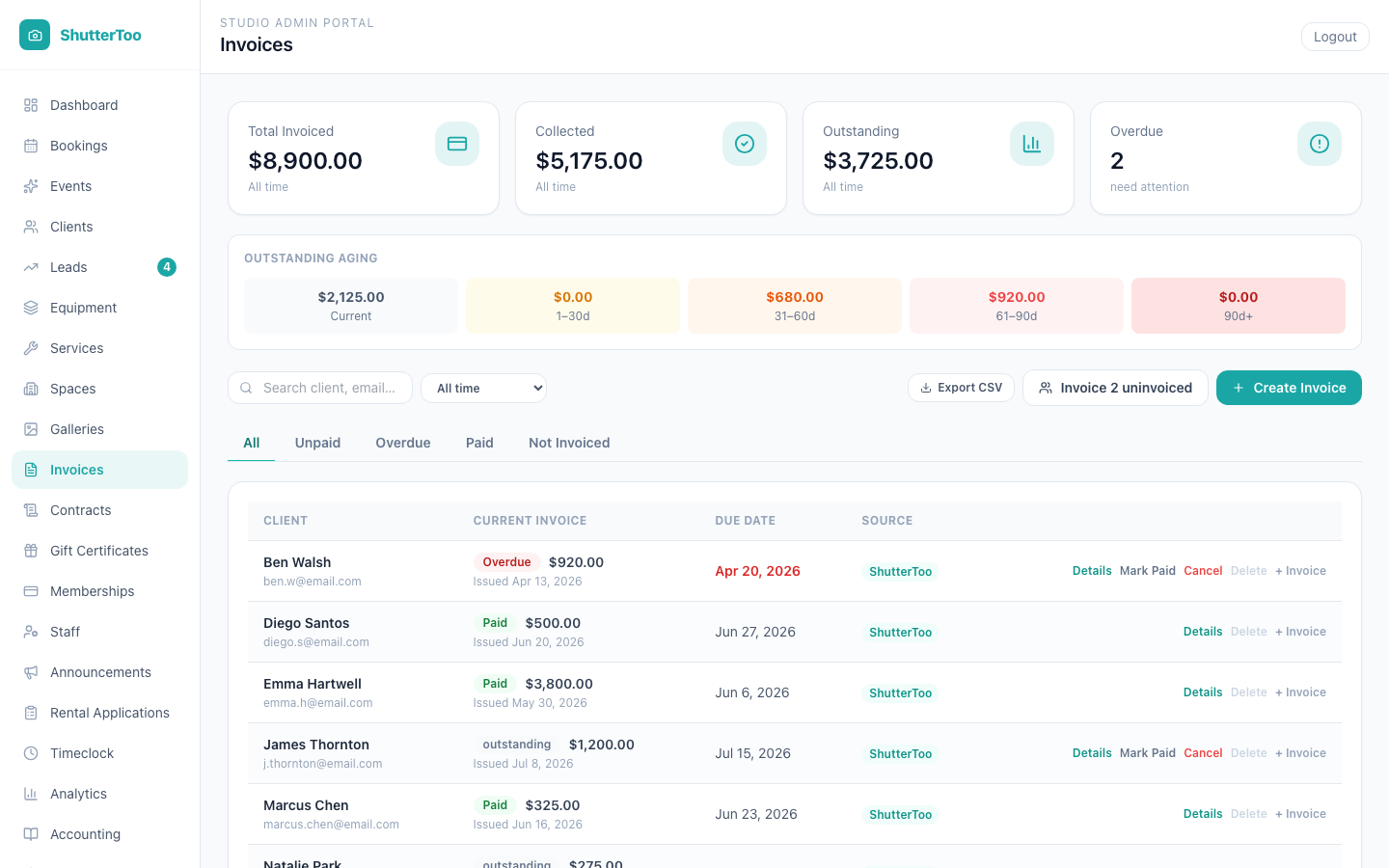This screenshot has height=868, width=1389.
Task: Export invoices as CSV
Action: coord(961,388)
